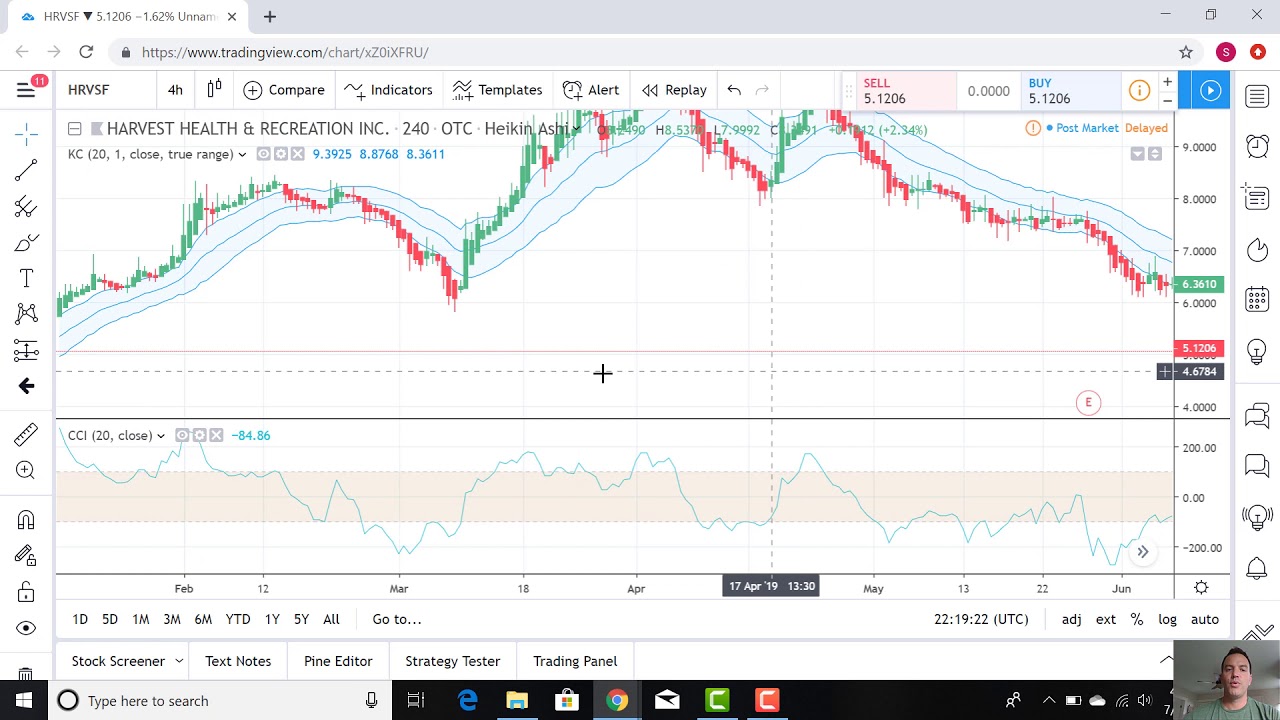Start bar Replay mode
Screen dimensions: 1280x720
pyautogui.click(x=674, y=90)
